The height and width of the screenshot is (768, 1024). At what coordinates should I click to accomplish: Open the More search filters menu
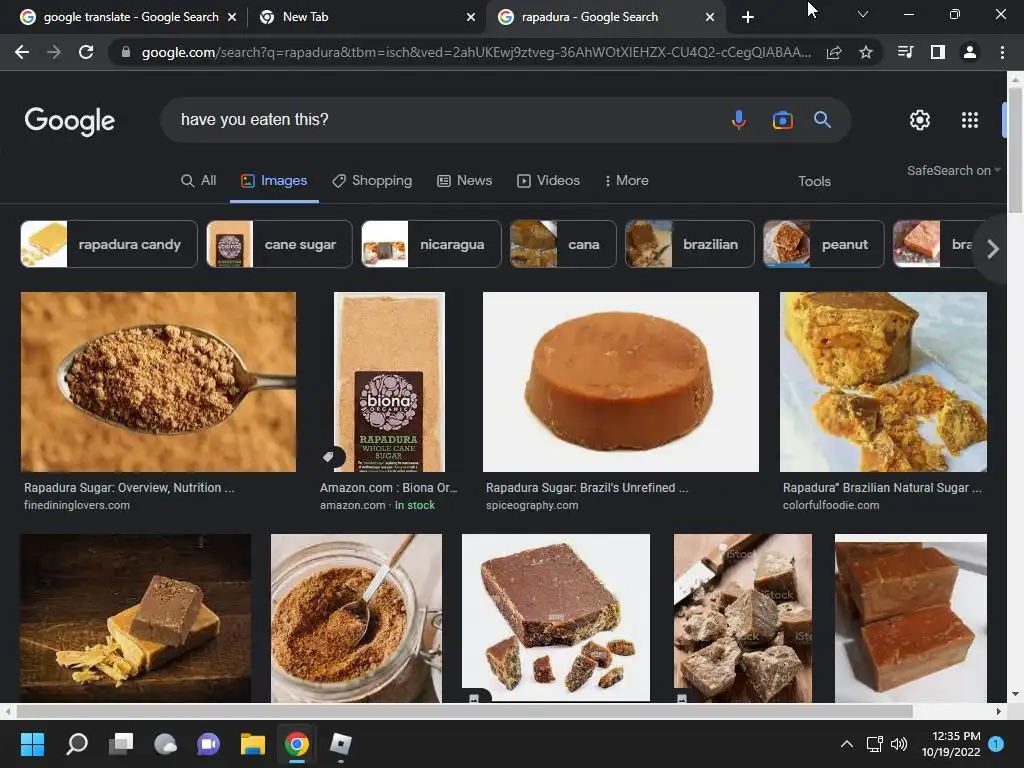tap(626, 181)
